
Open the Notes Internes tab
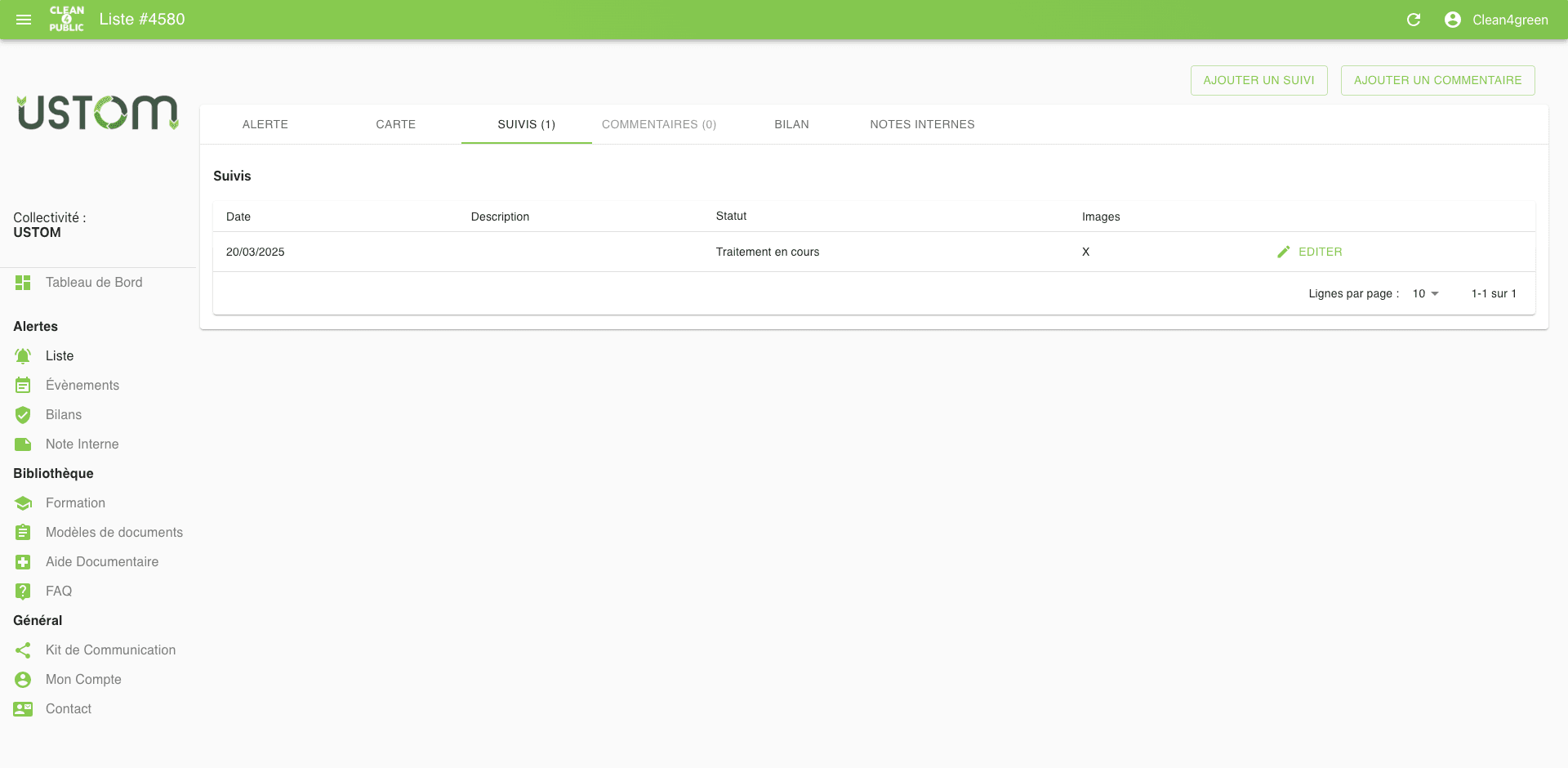coord(922,124)
